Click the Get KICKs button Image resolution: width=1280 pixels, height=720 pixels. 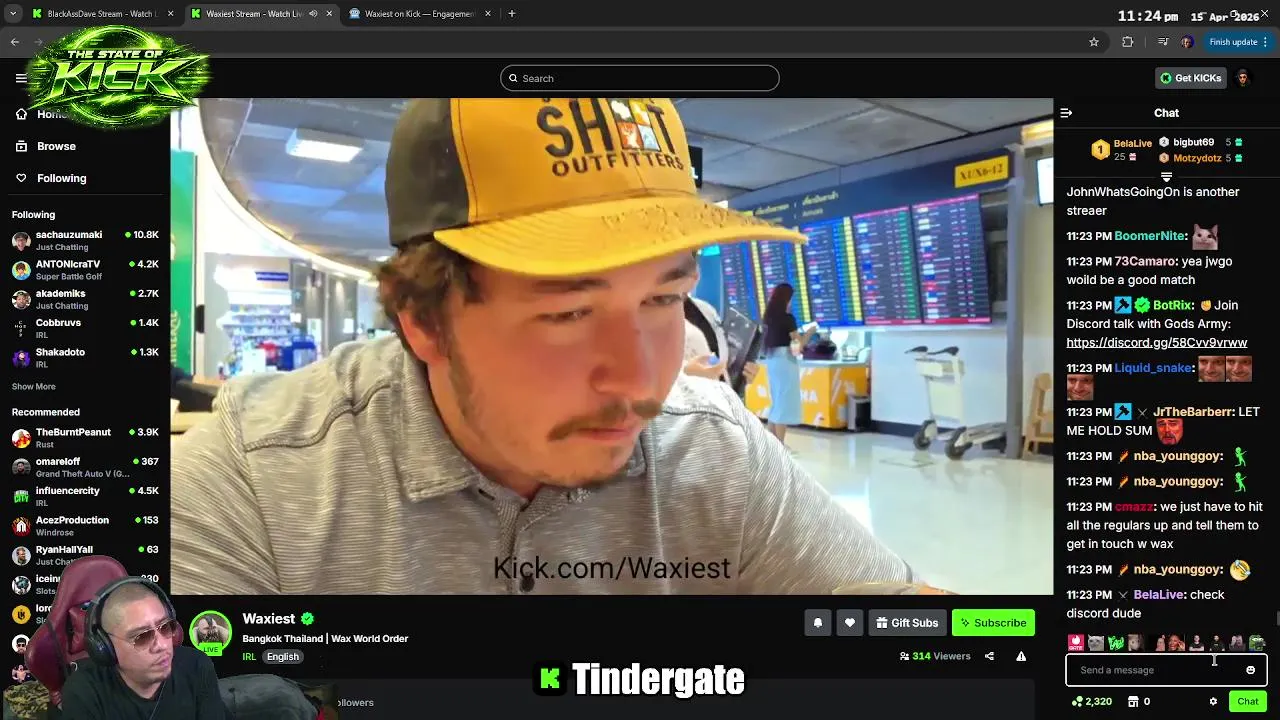(1191, 78)
